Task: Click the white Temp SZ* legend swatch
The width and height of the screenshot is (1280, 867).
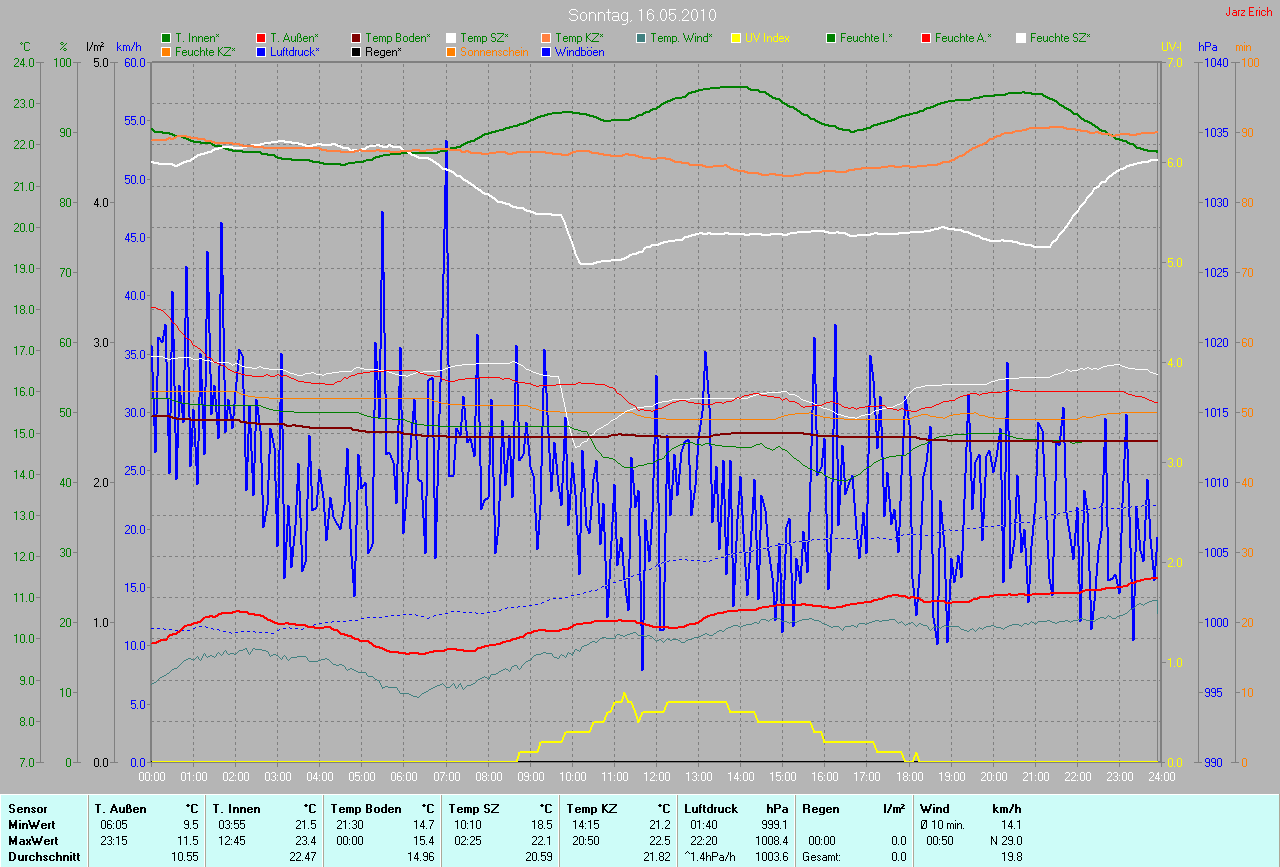Action: coord(451,38)
